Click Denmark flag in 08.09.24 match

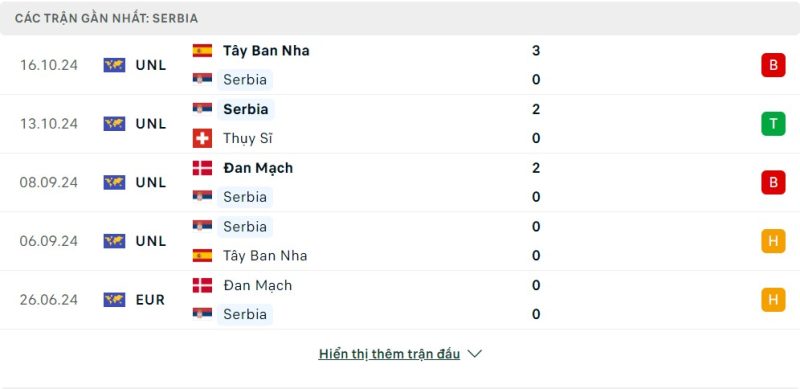coord(202,168)
